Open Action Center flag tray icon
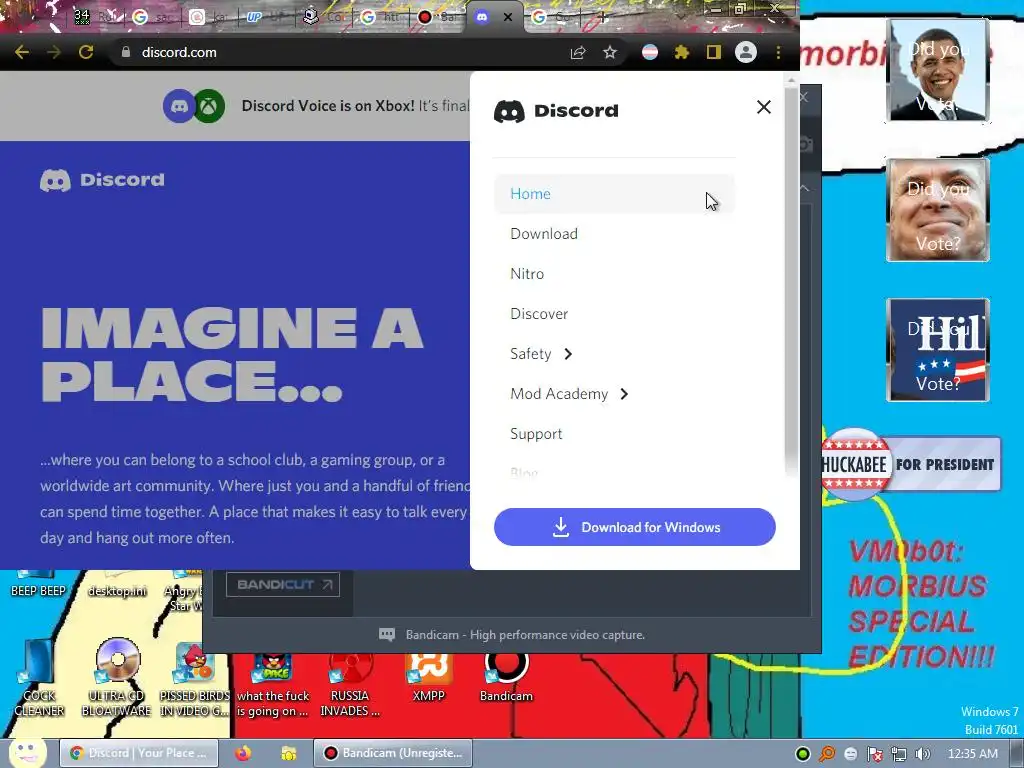This screenshot has height=768, width=1024. click(874, 754)
